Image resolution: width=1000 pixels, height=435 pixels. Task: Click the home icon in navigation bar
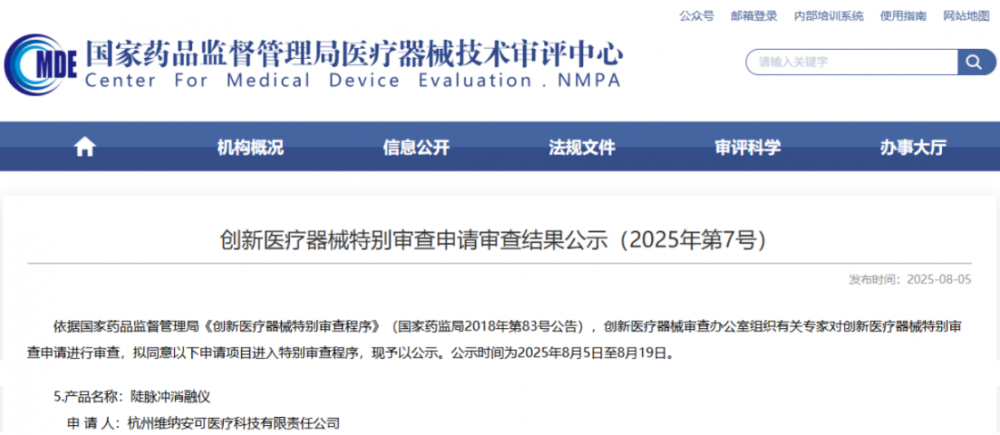click(85, 147)
